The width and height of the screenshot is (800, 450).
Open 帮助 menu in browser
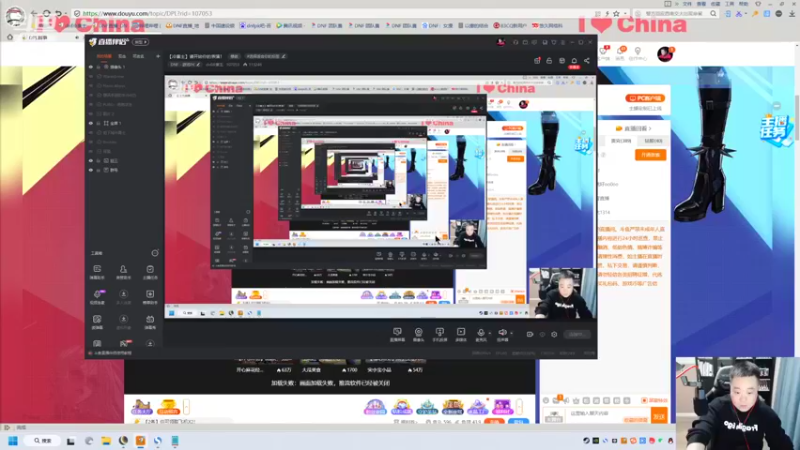coord(743,4)
